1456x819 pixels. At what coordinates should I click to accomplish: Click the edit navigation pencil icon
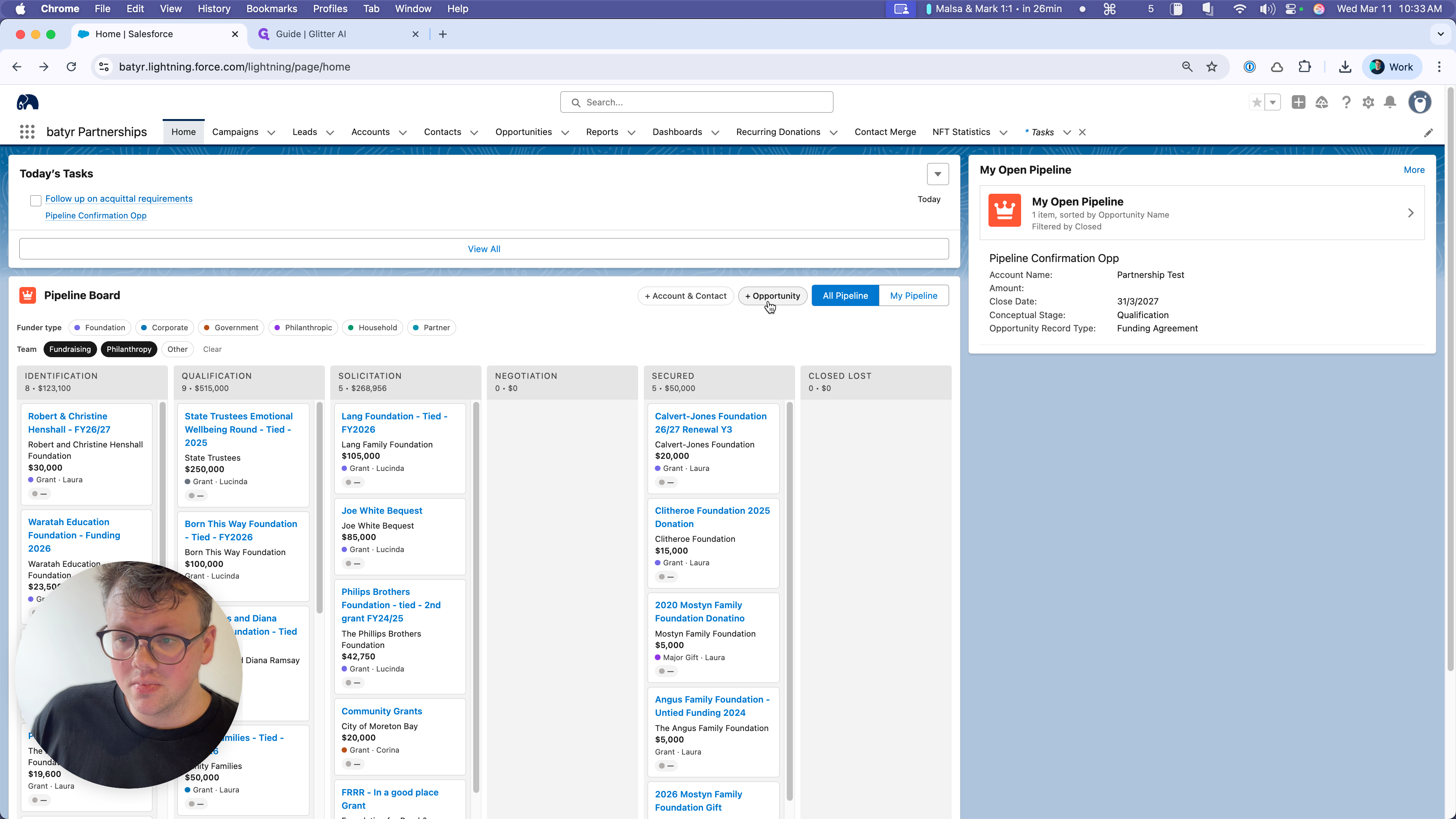(1428, 133)
